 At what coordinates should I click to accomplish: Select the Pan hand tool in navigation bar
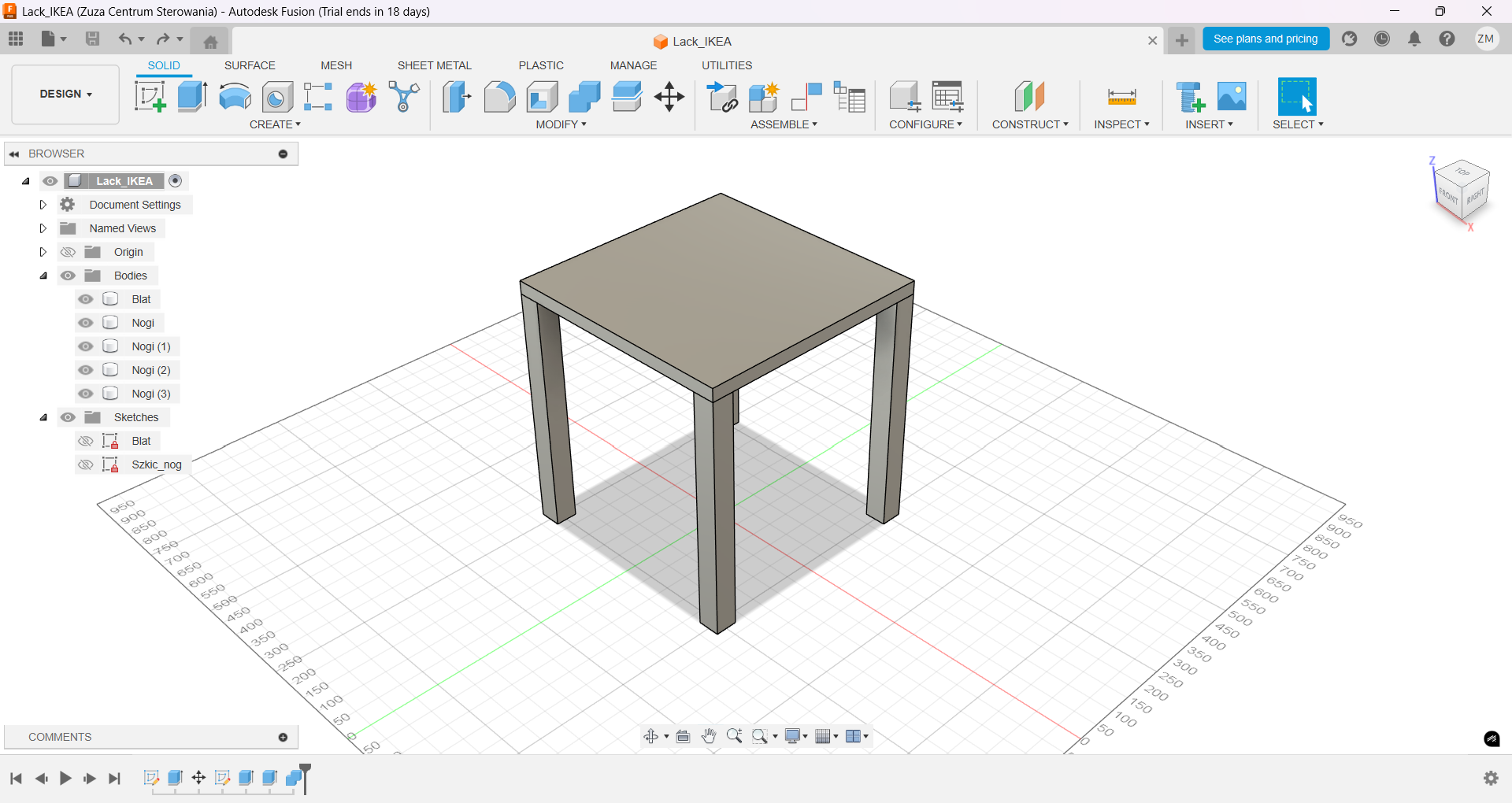[x=709, y=736]
